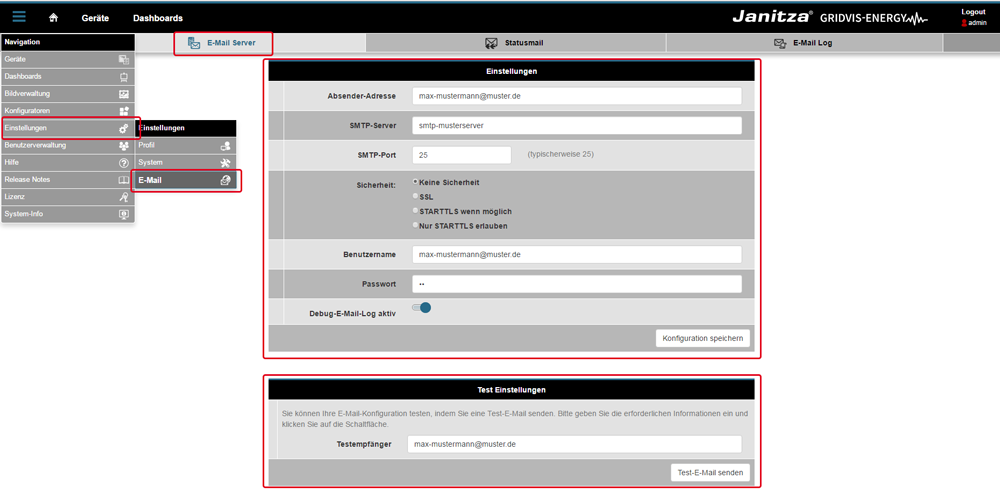Select STARTTLS wenn möglich option
The height and width of the screenshot is (490, 1000).
(x=416, y=211)
